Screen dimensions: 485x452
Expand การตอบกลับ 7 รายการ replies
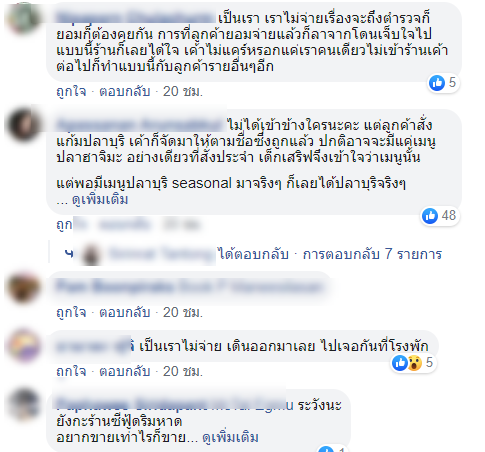372,254
